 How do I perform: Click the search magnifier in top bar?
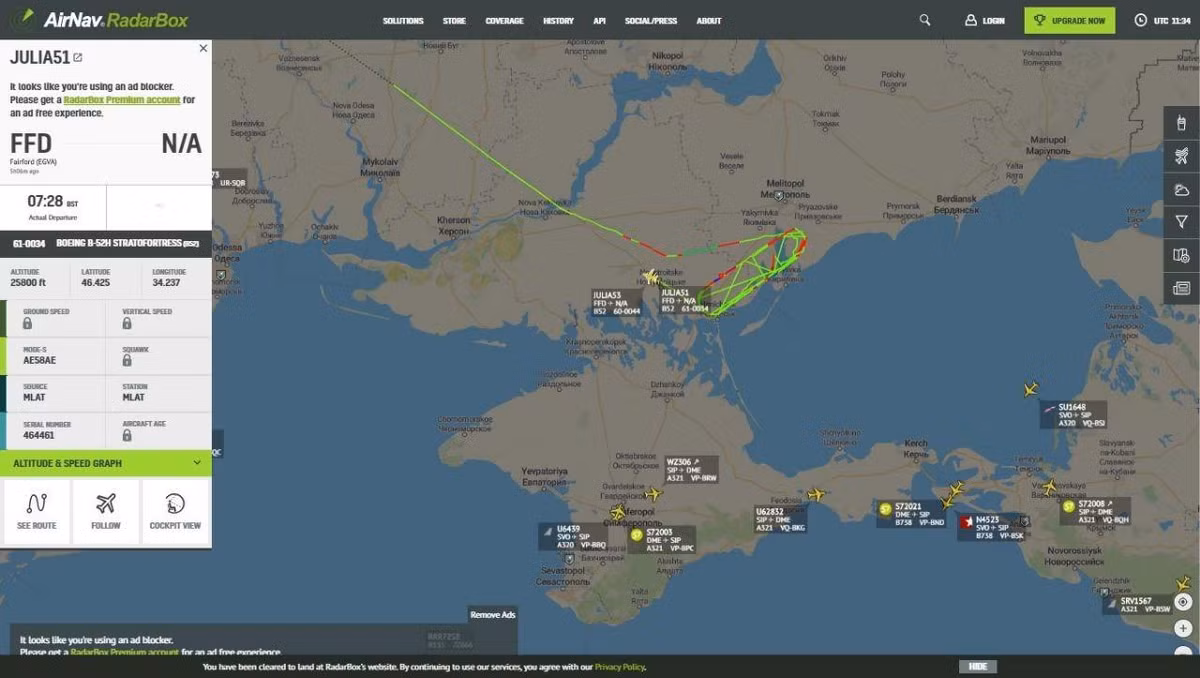tap(925, 20)
